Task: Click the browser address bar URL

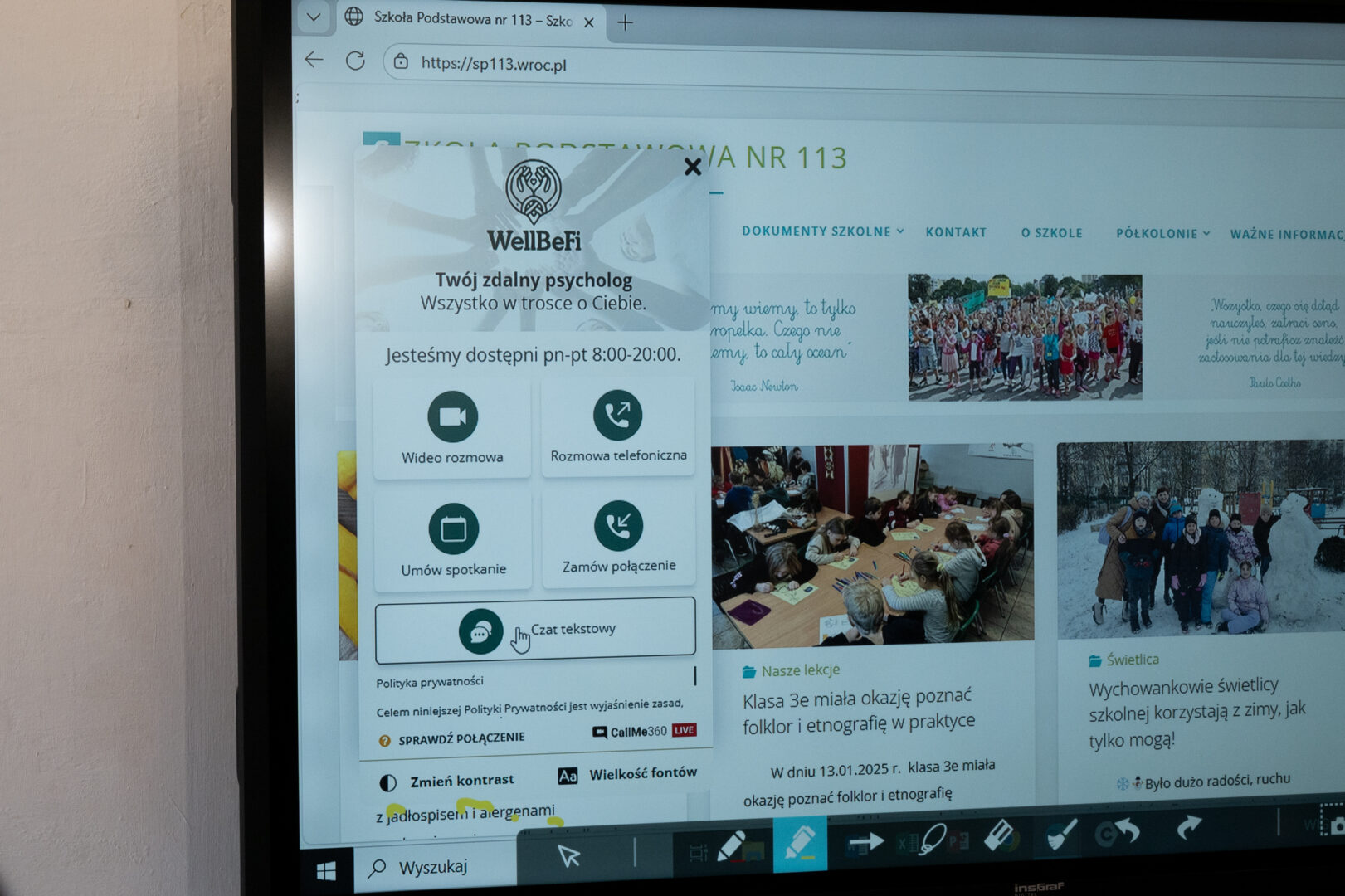Action: click(494, 64)
